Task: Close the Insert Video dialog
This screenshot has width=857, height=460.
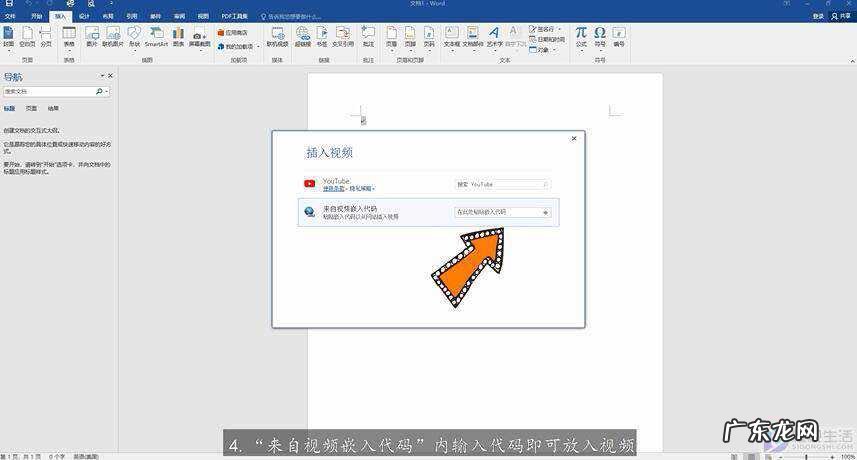Action: coord(574,139)
